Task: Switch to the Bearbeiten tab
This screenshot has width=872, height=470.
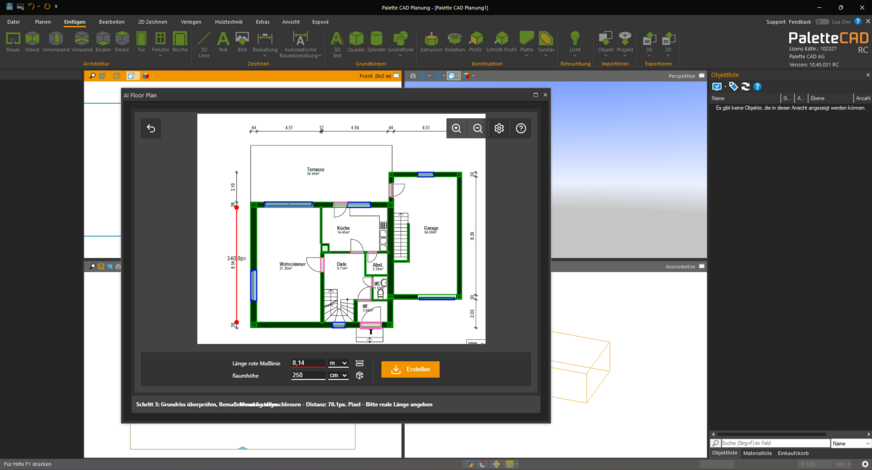Action: pyautogui.click(x=112, y=22)
